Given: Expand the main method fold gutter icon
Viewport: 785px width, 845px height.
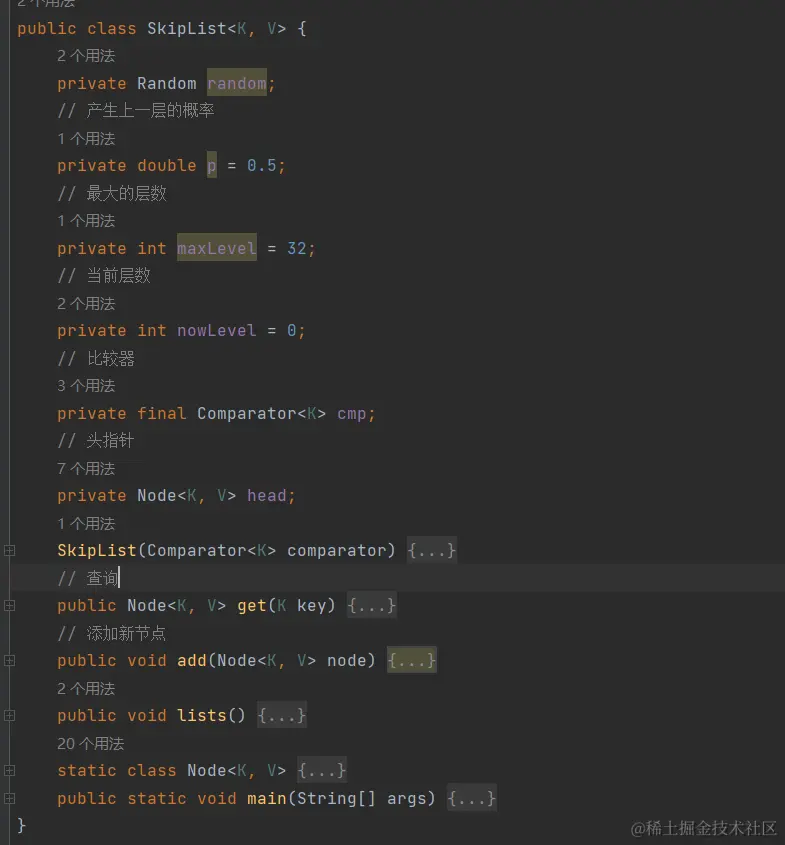Looking at the screenshot, I should tap(9, 798).
